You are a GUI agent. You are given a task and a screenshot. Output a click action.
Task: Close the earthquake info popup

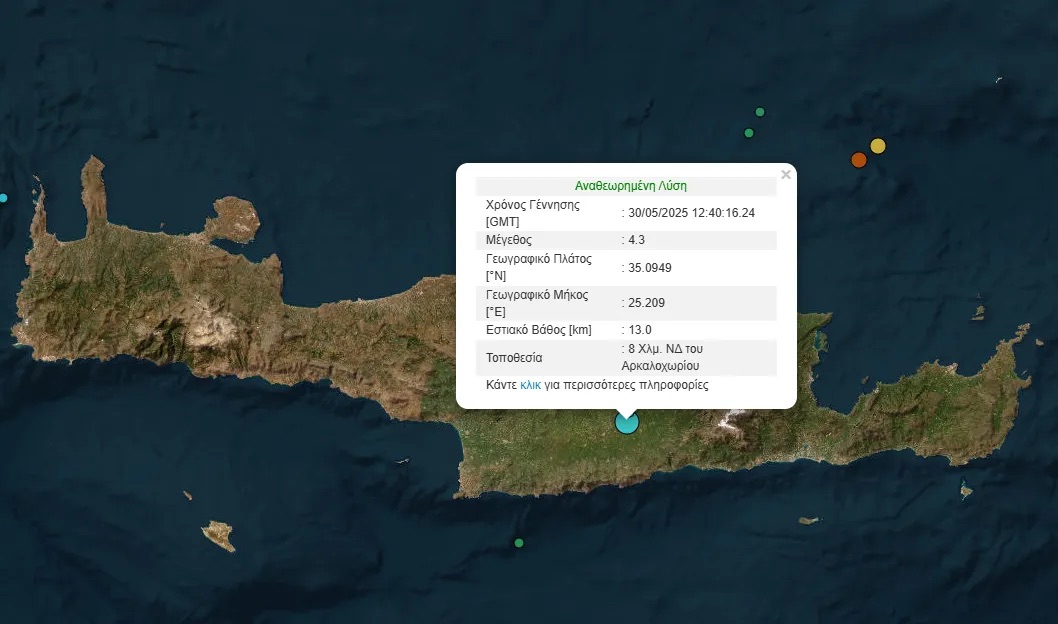(785, 175)
